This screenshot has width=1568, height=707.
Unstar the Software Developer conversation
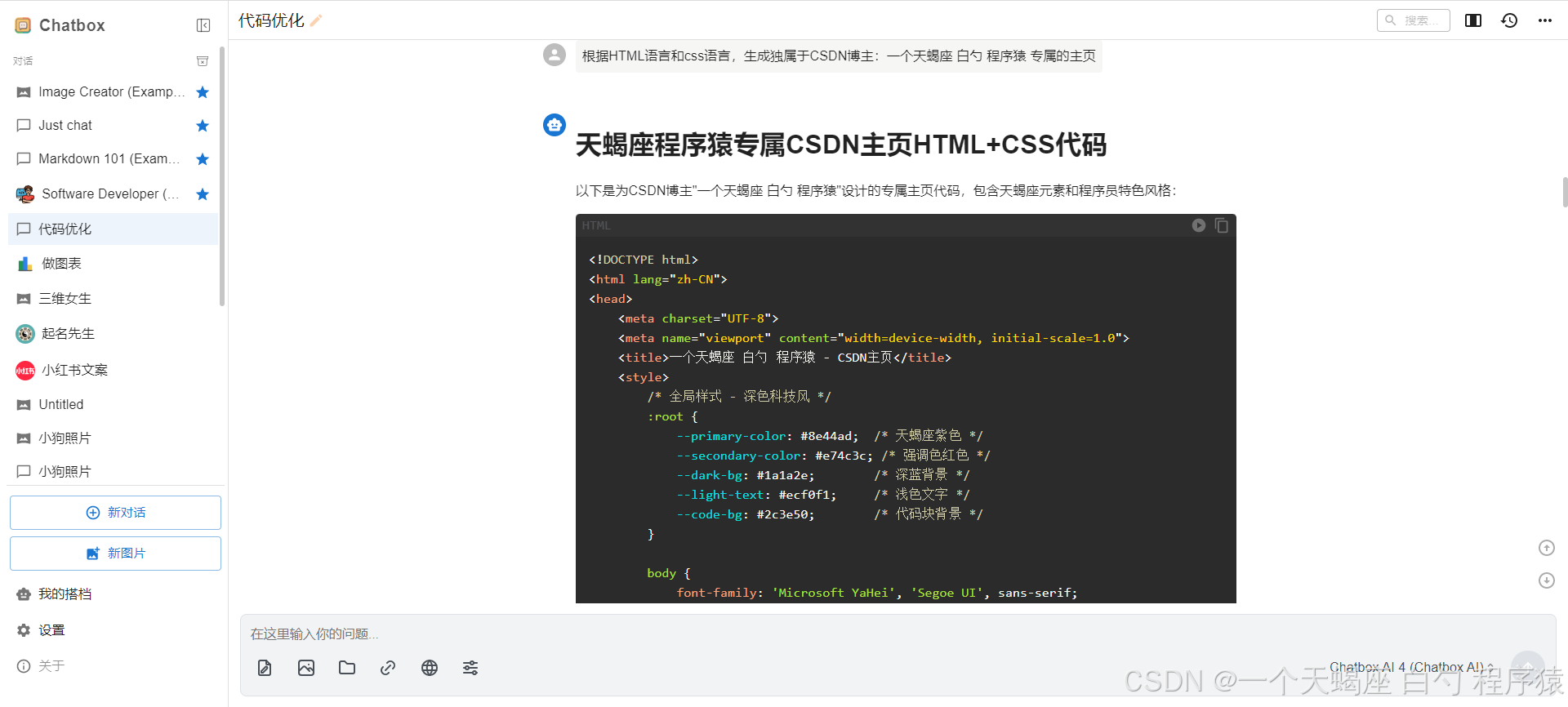click(x=203, y=194)
